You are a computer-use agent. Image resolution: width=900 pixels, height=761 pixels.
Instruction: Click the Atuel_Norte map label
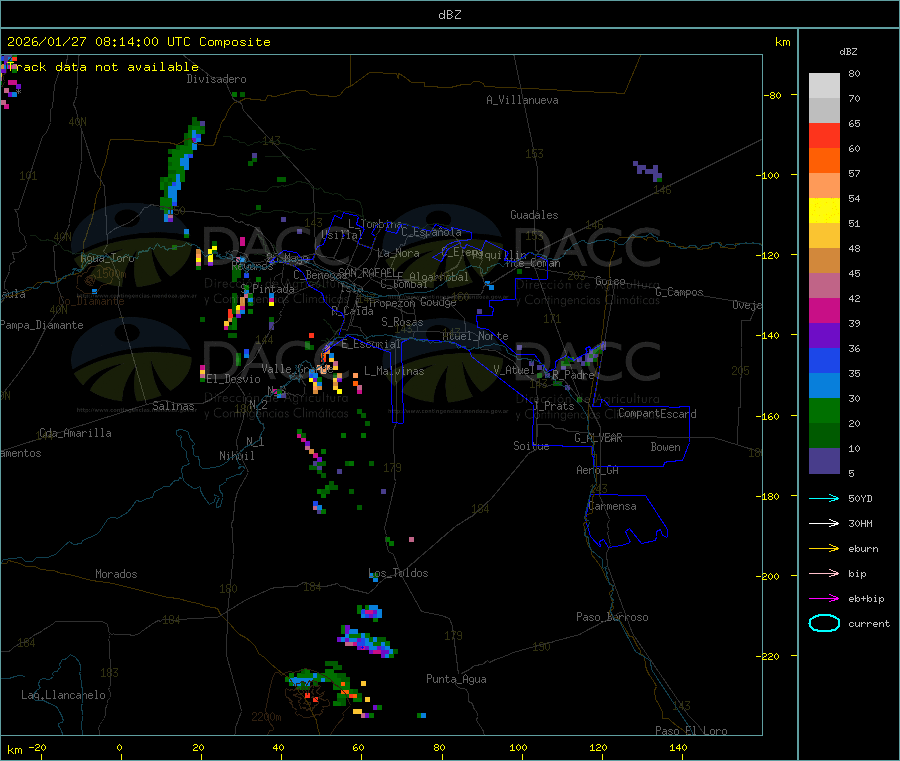pos(475,336)
